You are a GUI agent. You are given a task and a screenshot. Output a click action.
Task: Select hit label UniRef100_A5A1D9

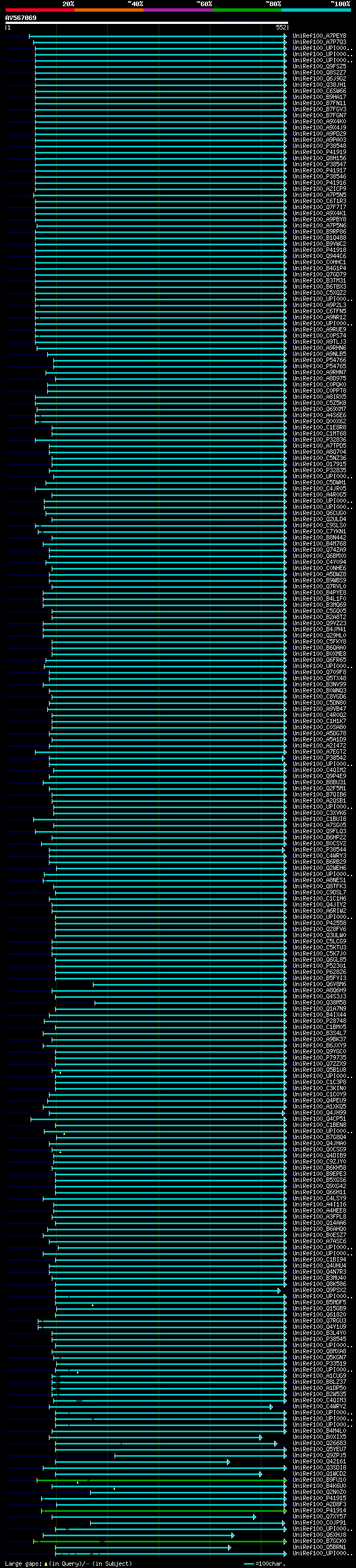[x=319, y=739]
